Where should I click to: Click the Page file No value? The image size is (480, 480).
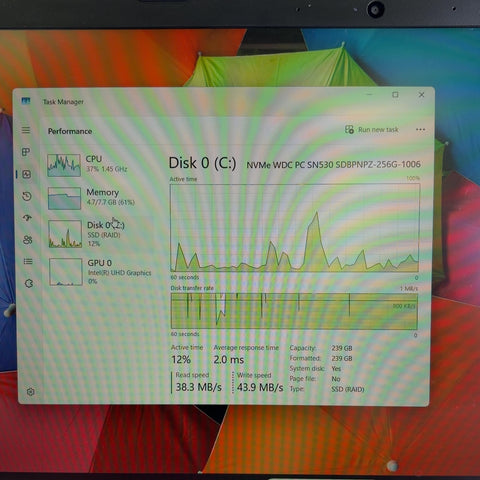click(336, 379)
